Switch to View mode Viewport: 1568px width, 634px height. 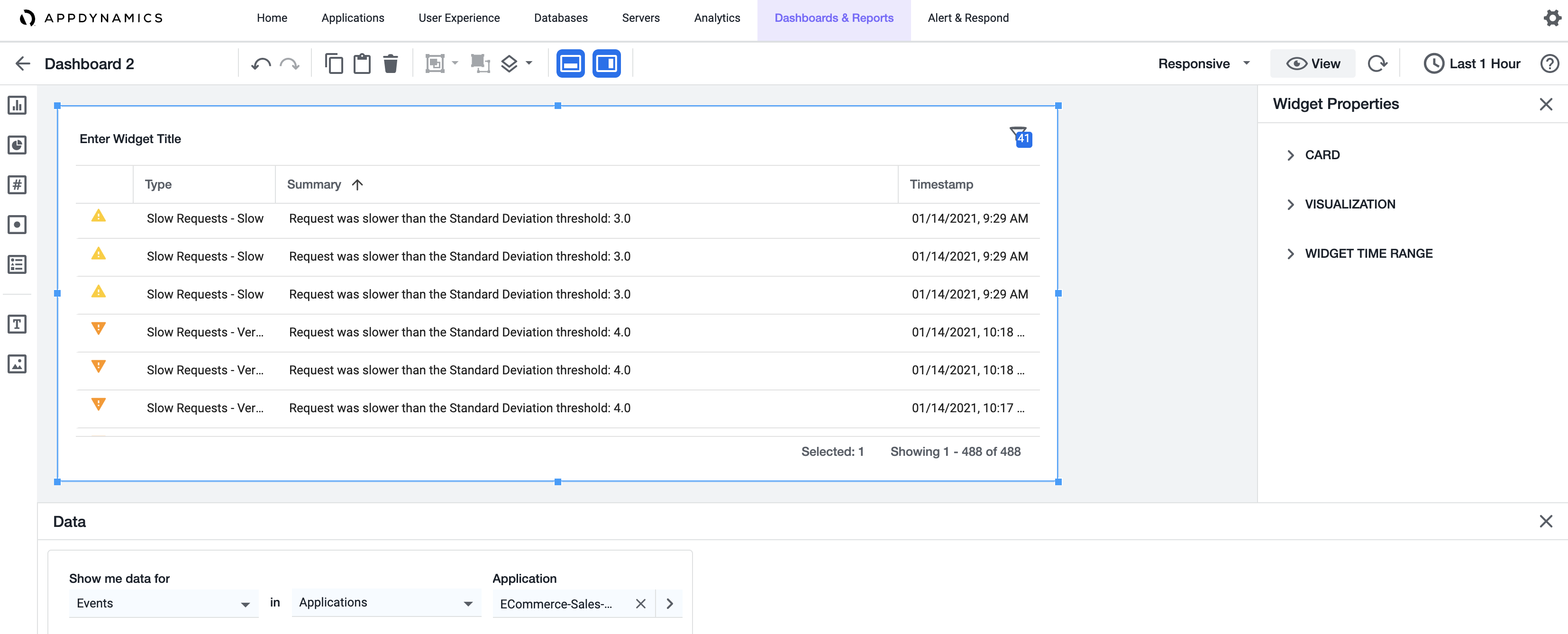pos(1313,64)
